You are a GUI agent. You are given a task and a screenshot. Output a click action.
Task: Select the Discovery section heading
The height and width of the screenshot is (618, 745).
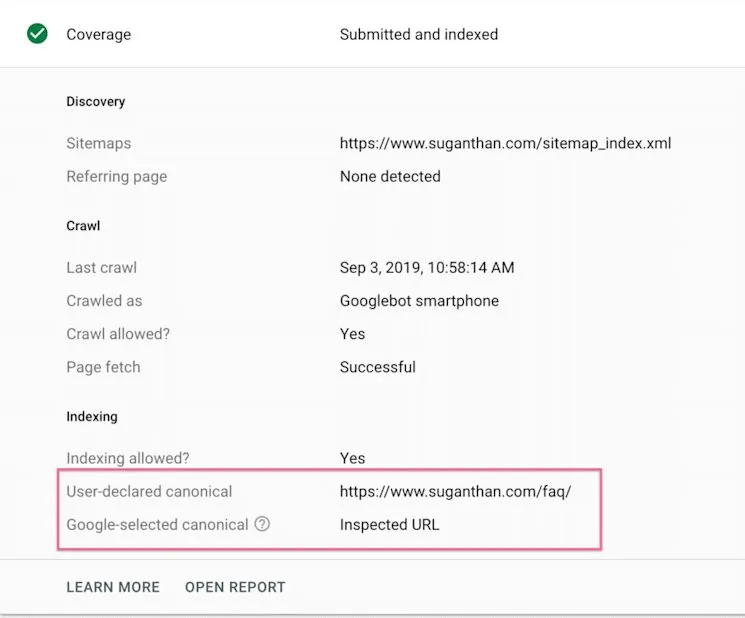click(96, 102)
